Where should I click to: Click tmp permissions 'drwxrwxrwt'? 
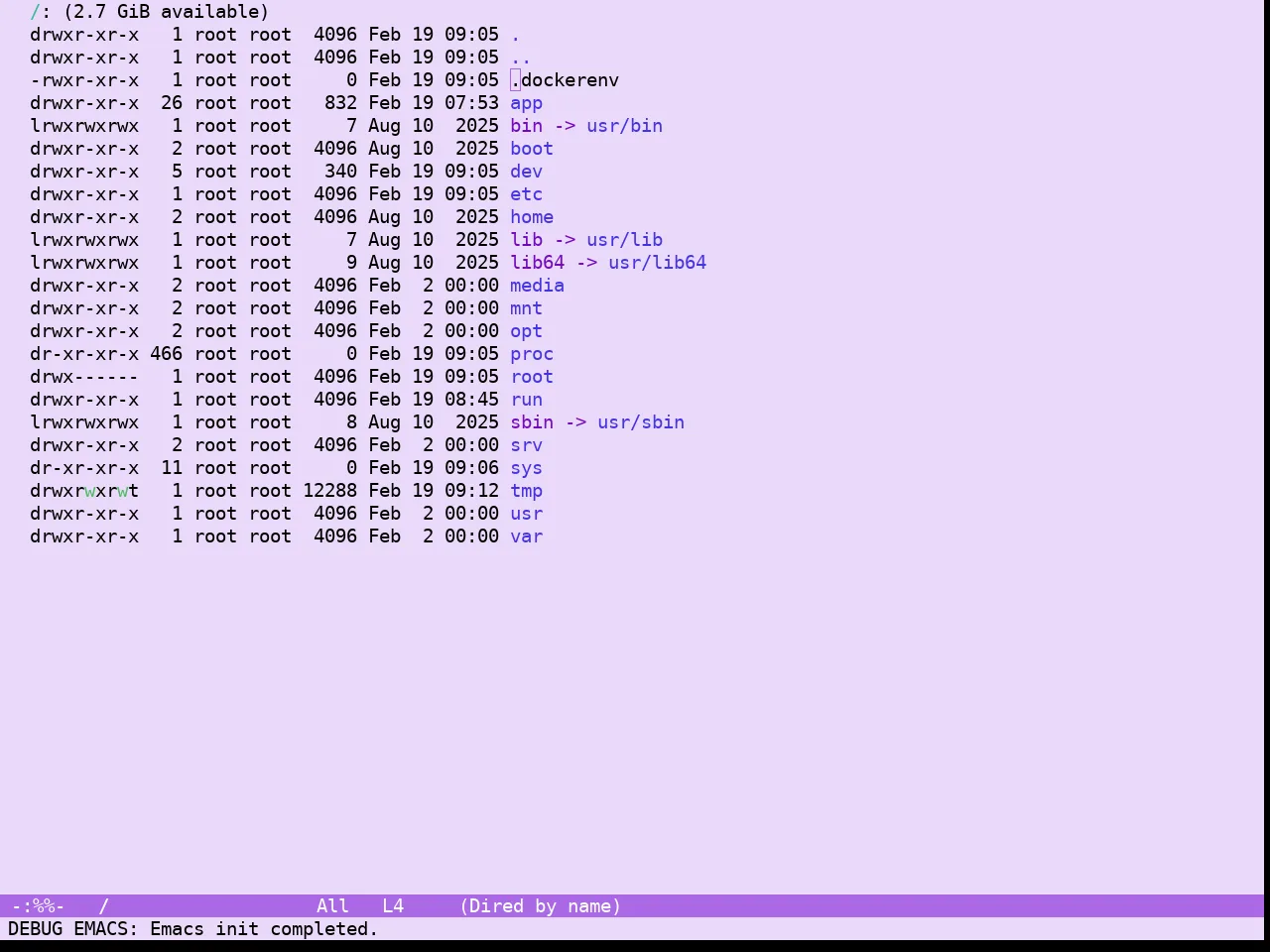coord(84,491)
